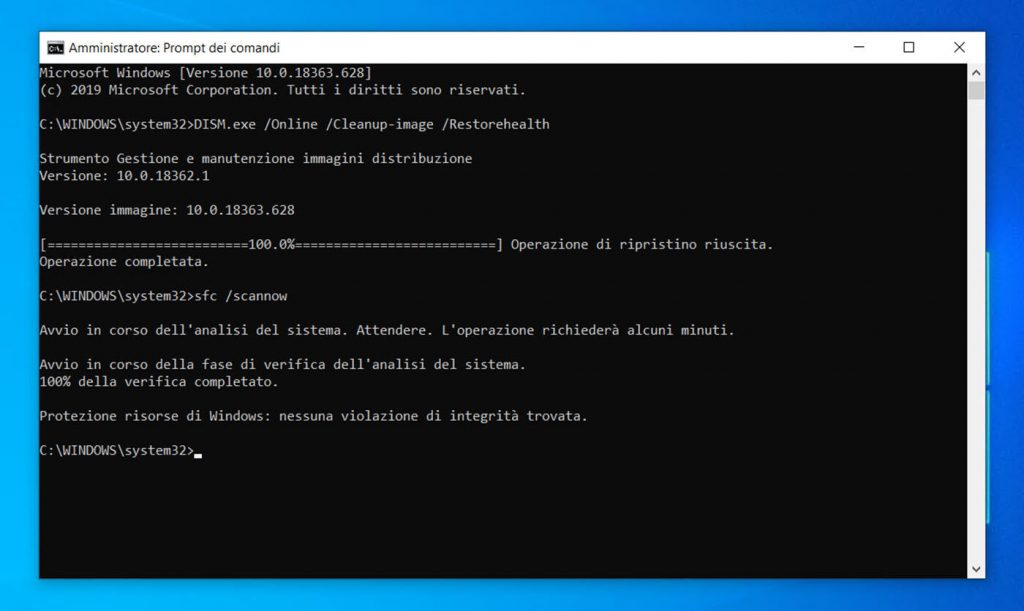Screen dimensions: 1024x611
Task: Click the blinking cursor at the last prompt
Action: [x=198, y=453]
